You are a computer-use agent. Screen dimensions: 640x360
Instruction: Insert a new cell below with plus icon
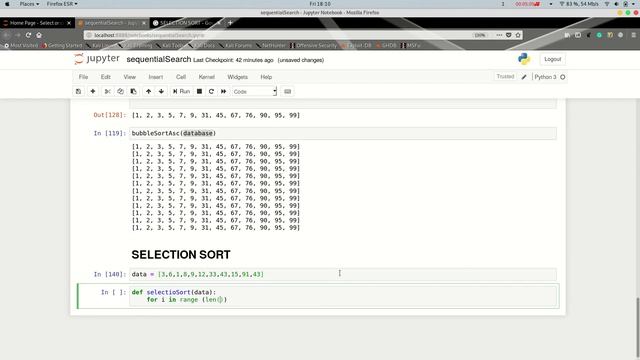(93, 91)
